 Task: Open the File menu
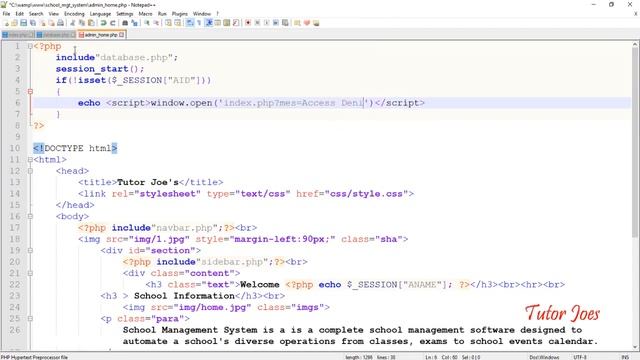(6, 13)
